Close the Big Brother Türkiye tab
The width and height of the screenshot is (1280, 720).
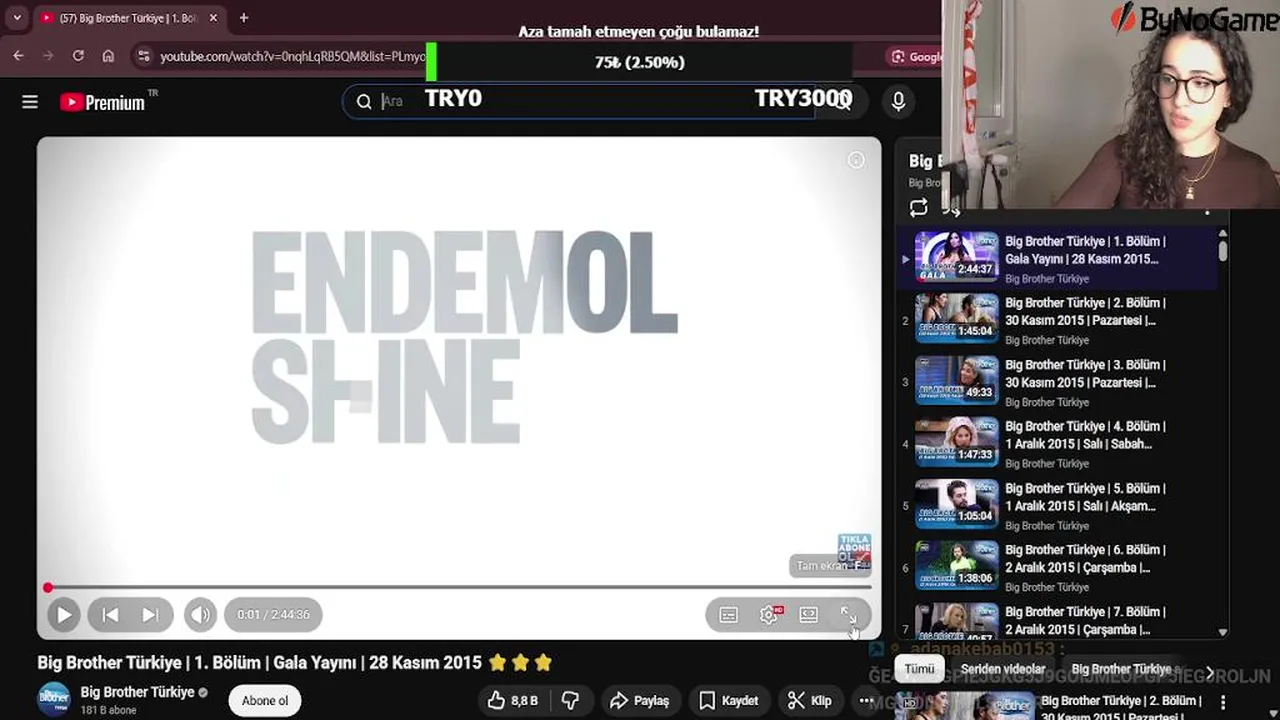213,18
